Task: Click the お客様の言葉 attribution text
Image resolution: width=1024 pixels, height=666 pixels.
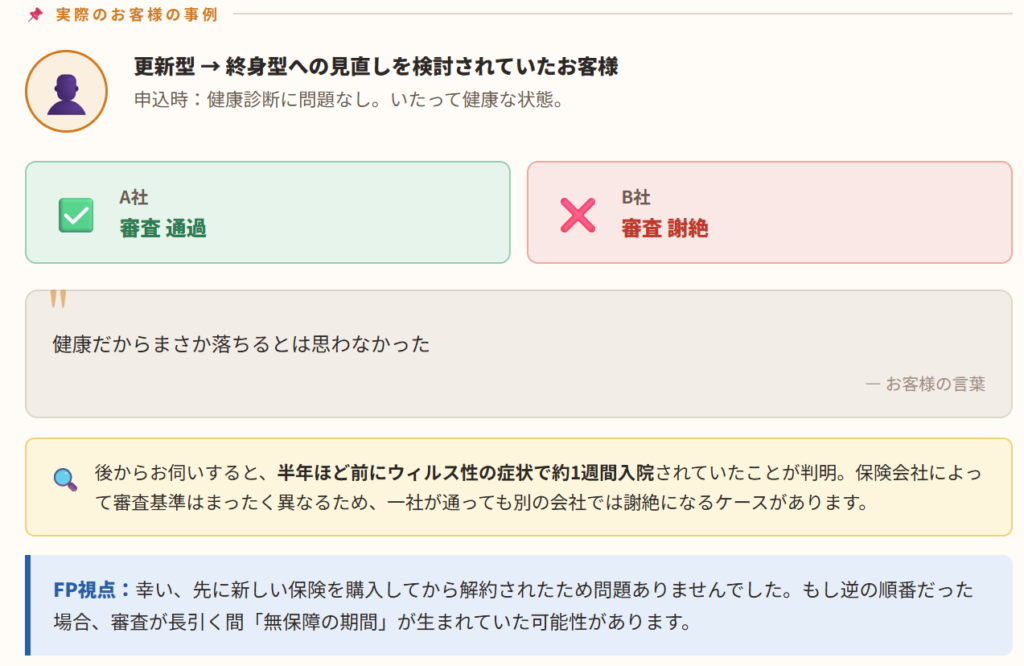Action: [925, 383]
